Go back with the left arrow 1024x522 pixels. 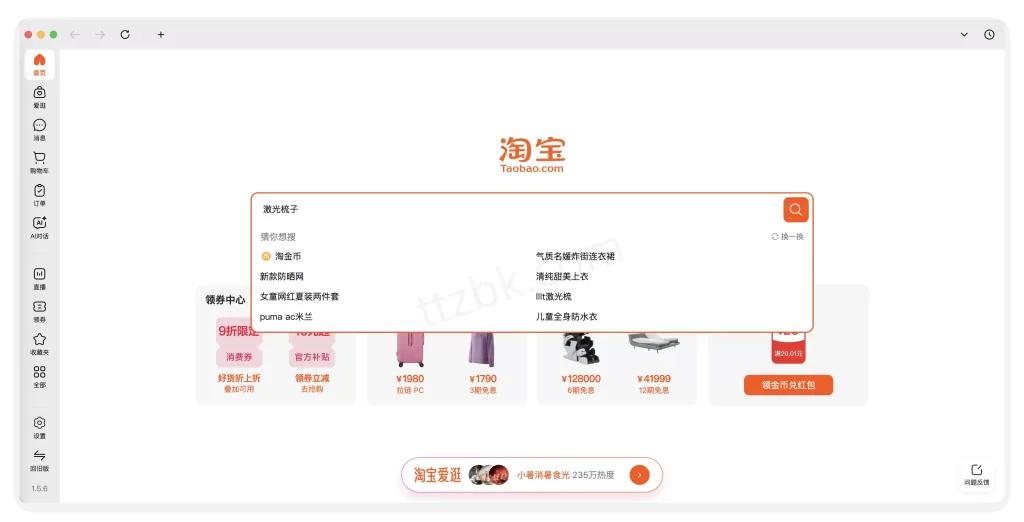[75, 35]
